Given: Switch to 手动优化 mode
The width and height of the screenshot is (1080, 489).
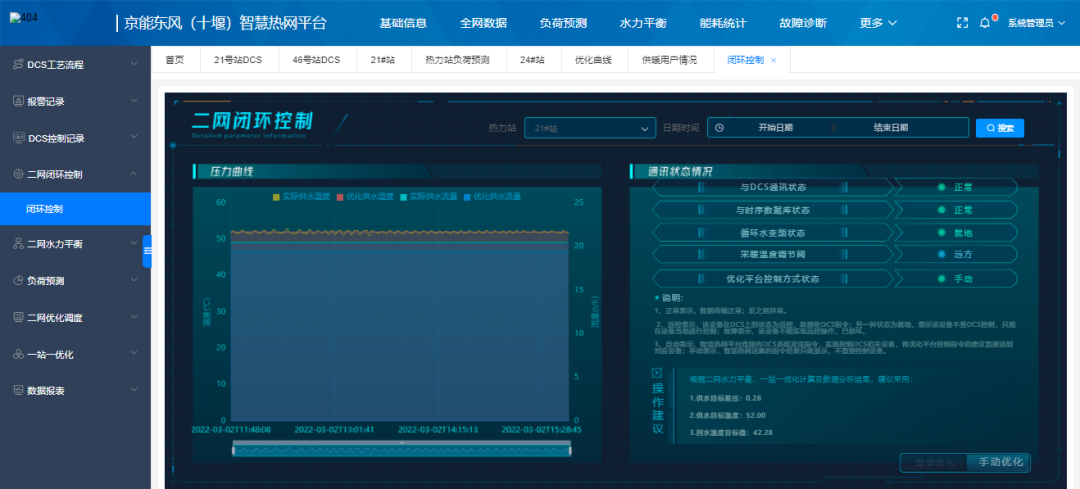Looking at the screenshot, I should point(1000,462).
